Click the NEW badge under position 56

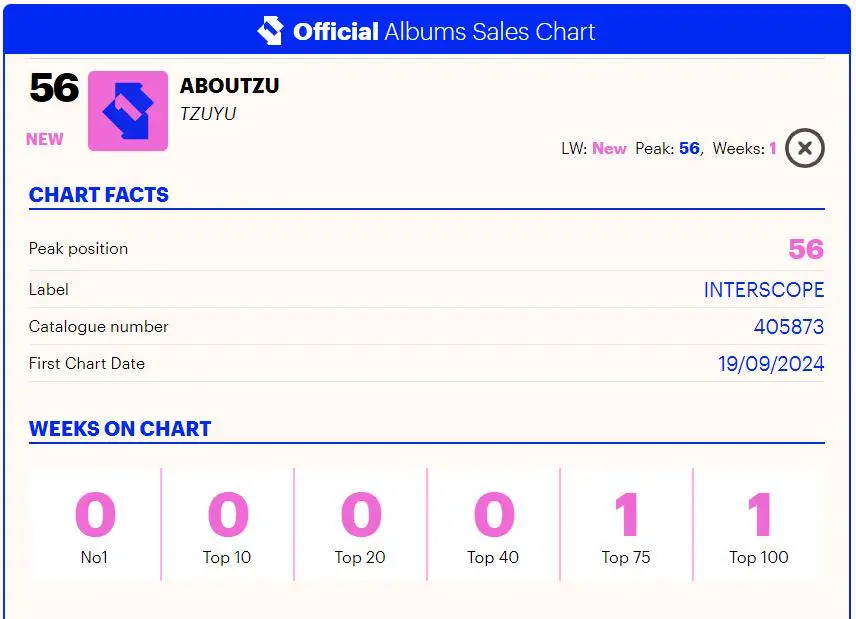click(x=45, y=139)
